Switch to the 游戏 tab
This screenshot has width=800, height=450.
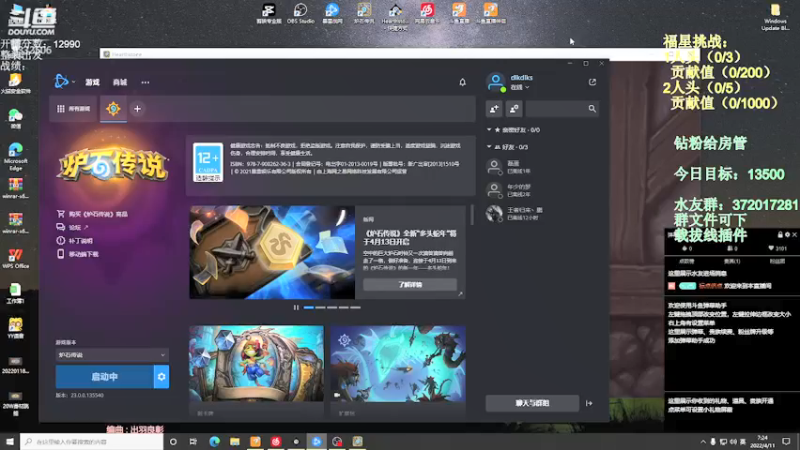pyautogui.click(x=92, y=82)
